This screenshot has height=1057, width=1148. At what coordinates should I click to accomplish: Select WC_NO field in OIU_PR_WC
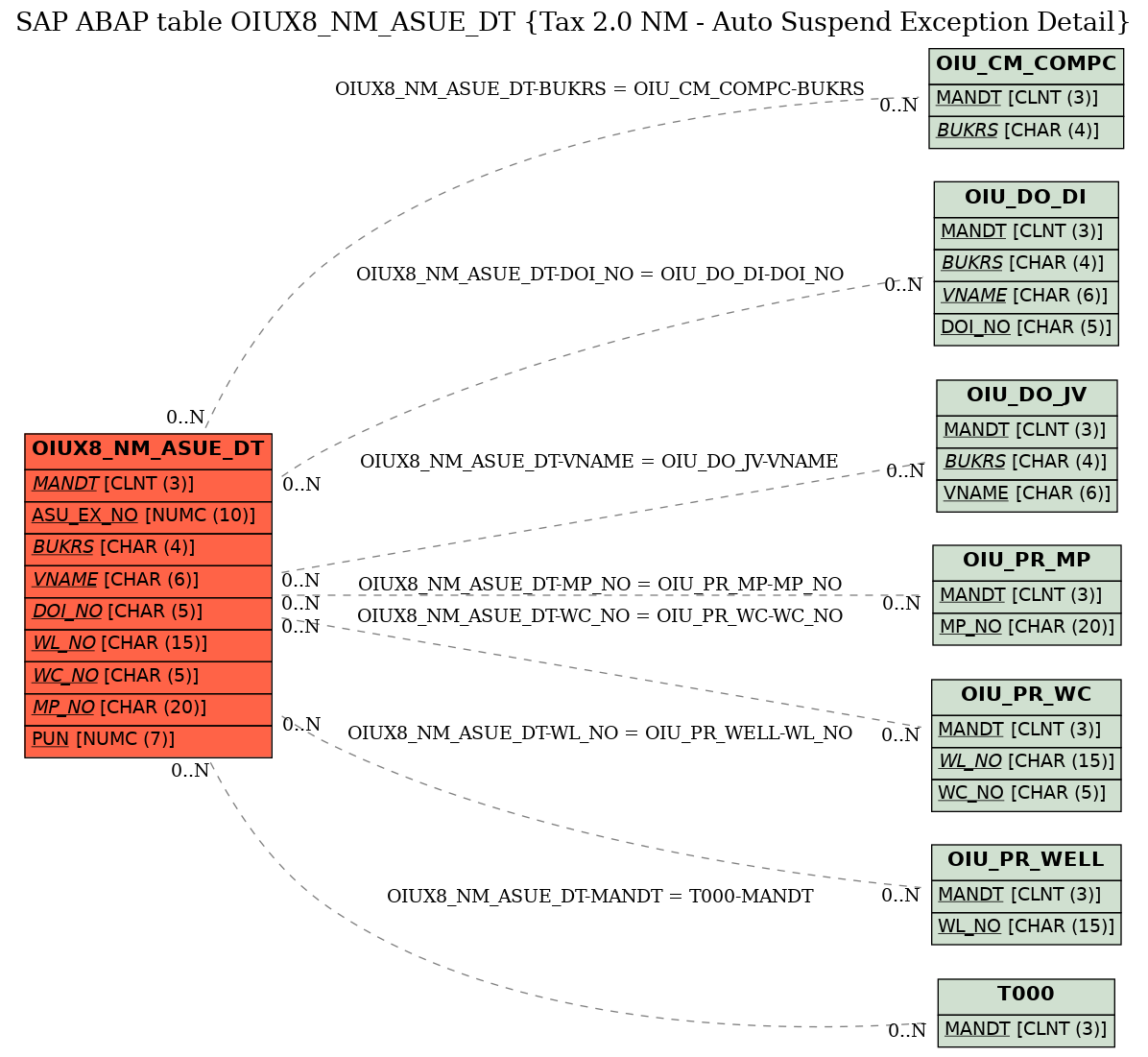click(1026, 795)
